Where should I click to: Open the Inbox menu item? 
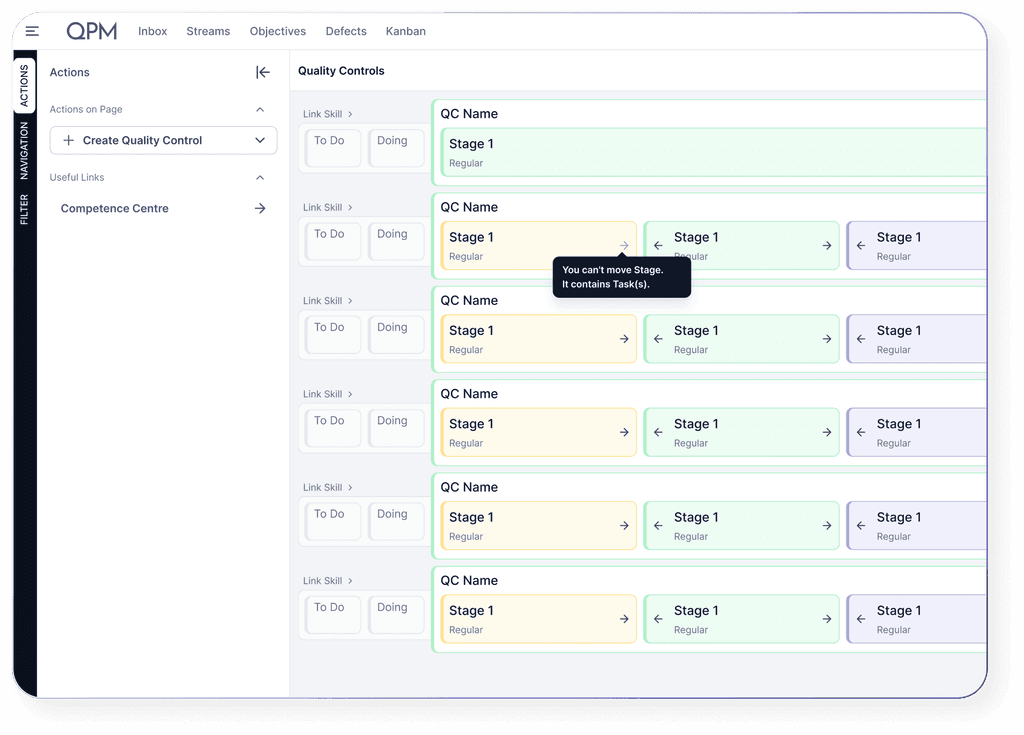pyautogui.click(x=153, y=31)
